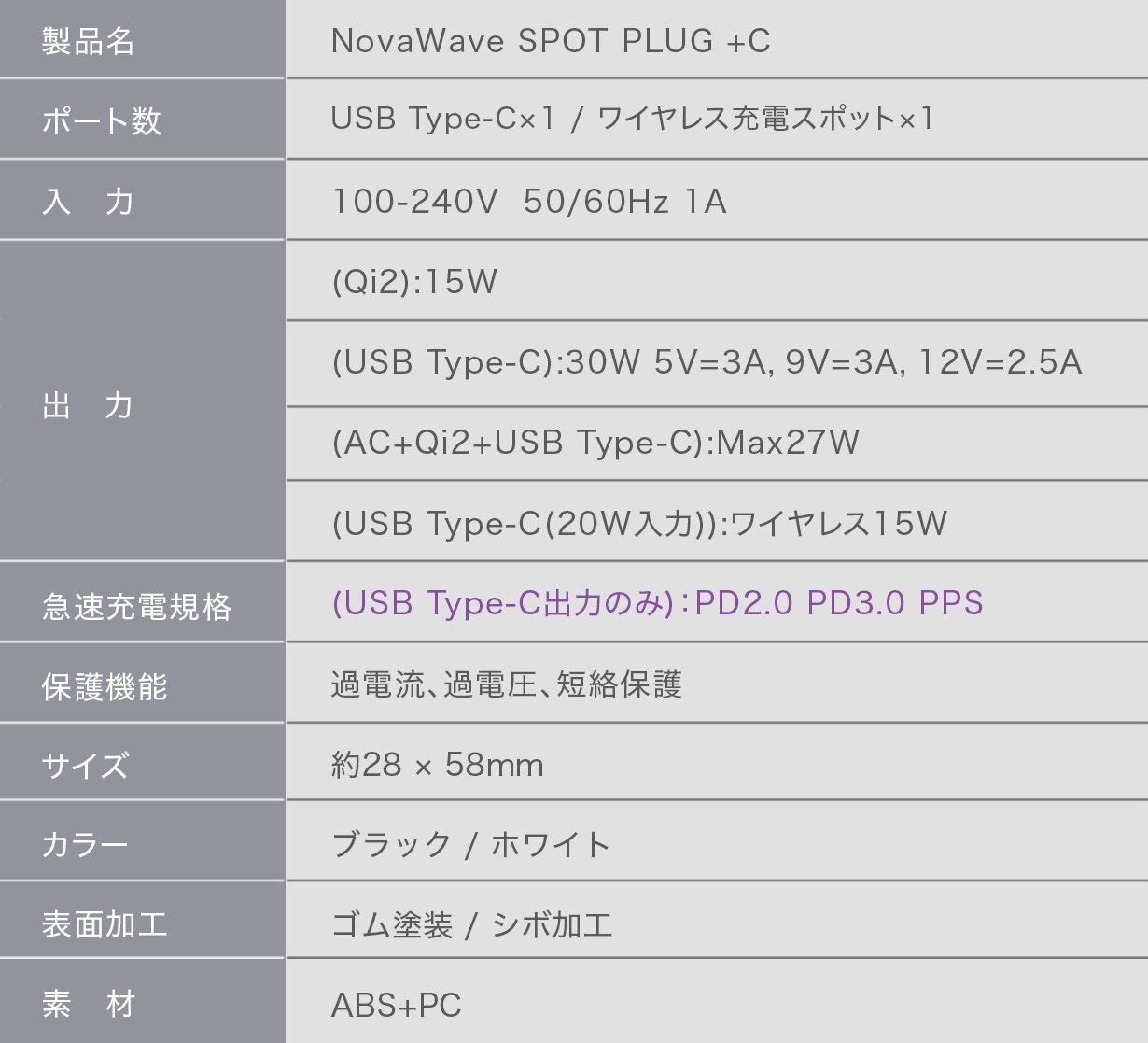Click the (Qi2):15W output row

[717, 281]
